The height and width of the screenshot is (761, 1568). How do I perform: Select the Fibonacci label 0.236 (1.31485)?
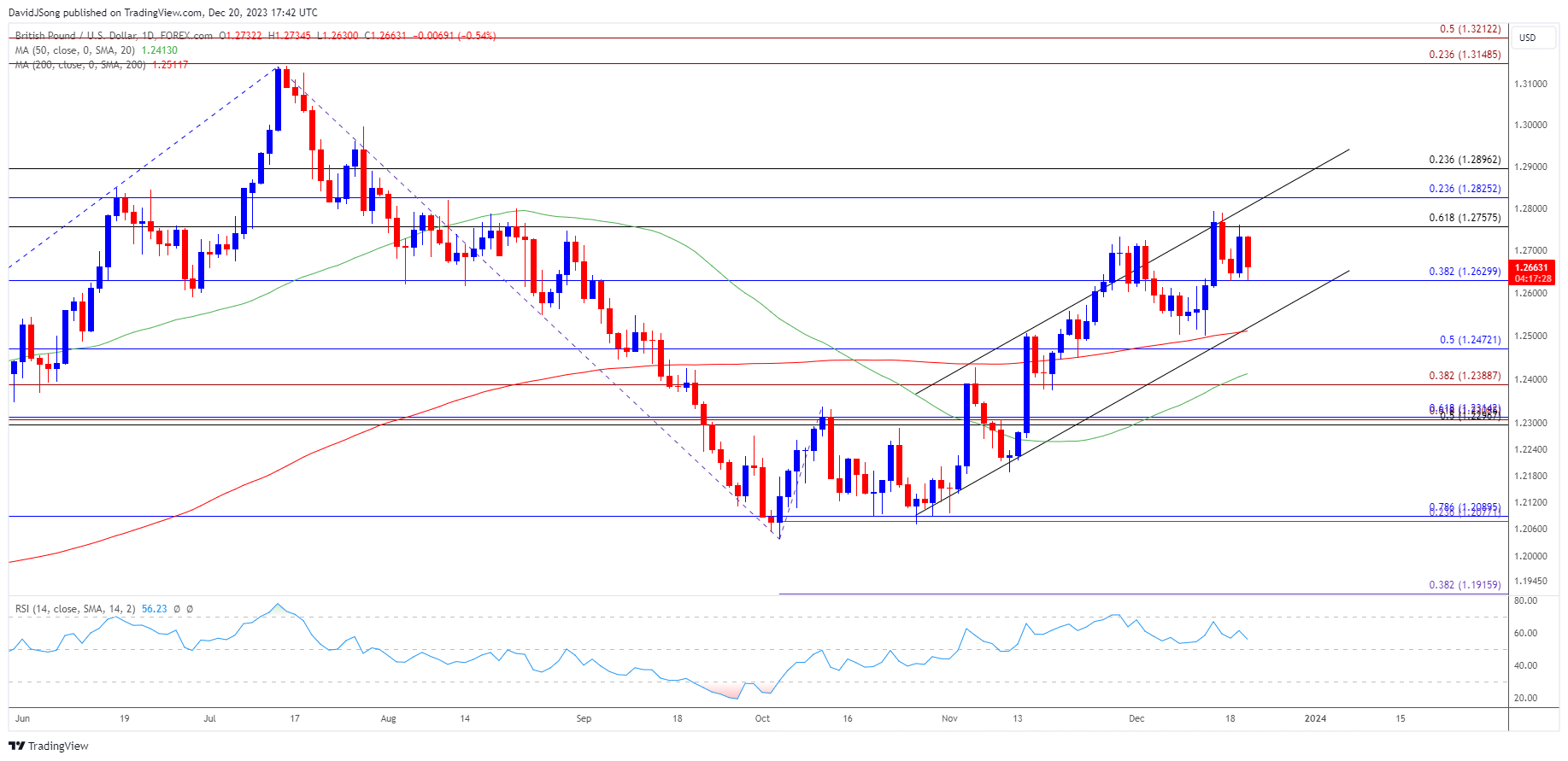click(1465, 55)
